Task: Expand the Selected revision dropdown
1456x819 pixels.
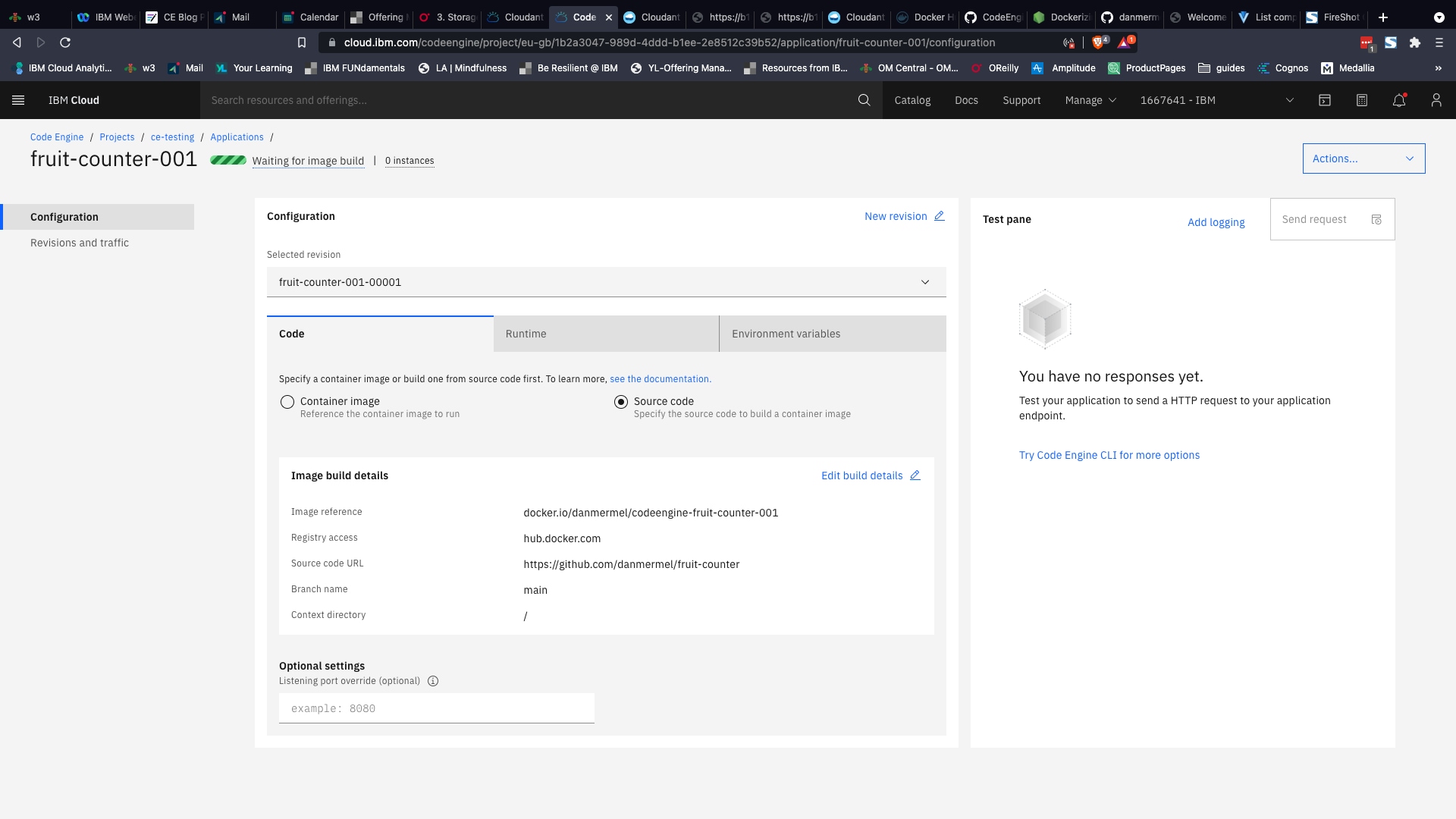Action: pyautogui.click(x=607, y=282)
